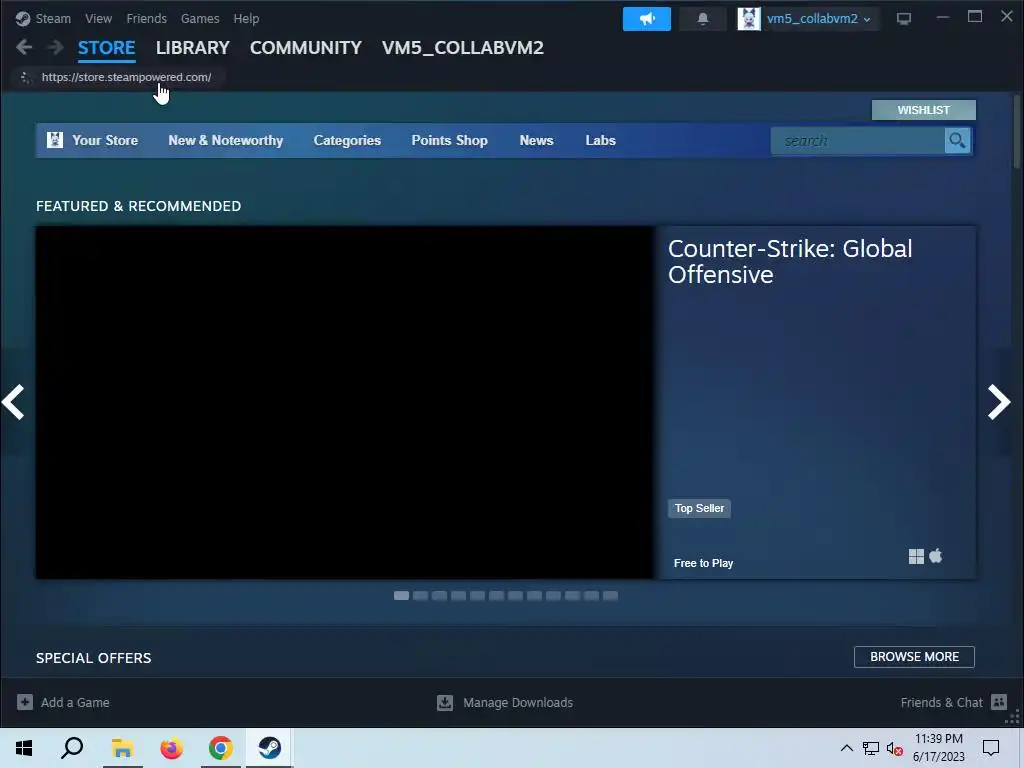Click the muted volume tray icon
This screenshot has height=768, width=1024.
895,748
